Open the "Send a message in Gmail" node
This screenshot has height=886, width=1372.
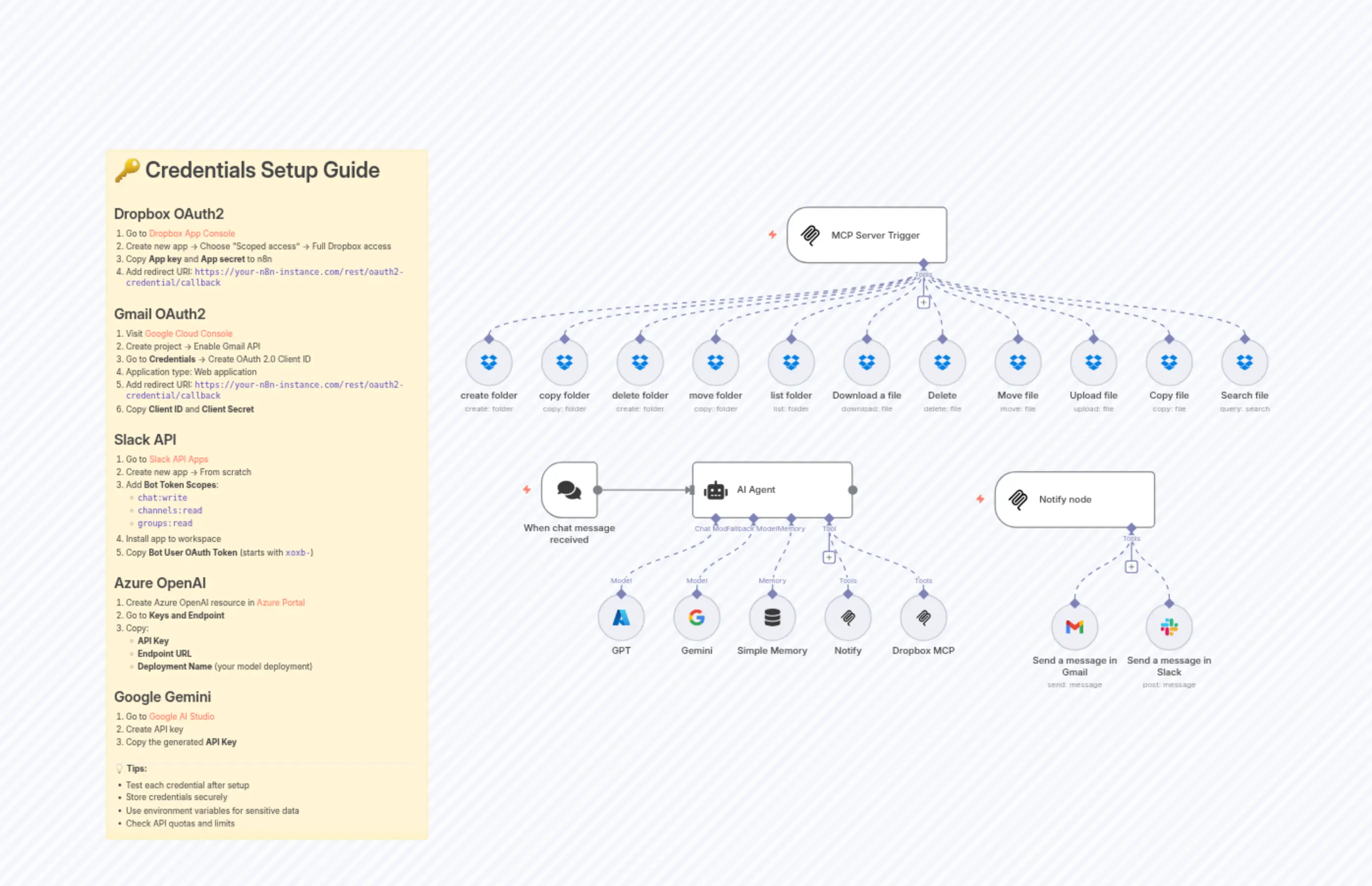pos(1075,627)
